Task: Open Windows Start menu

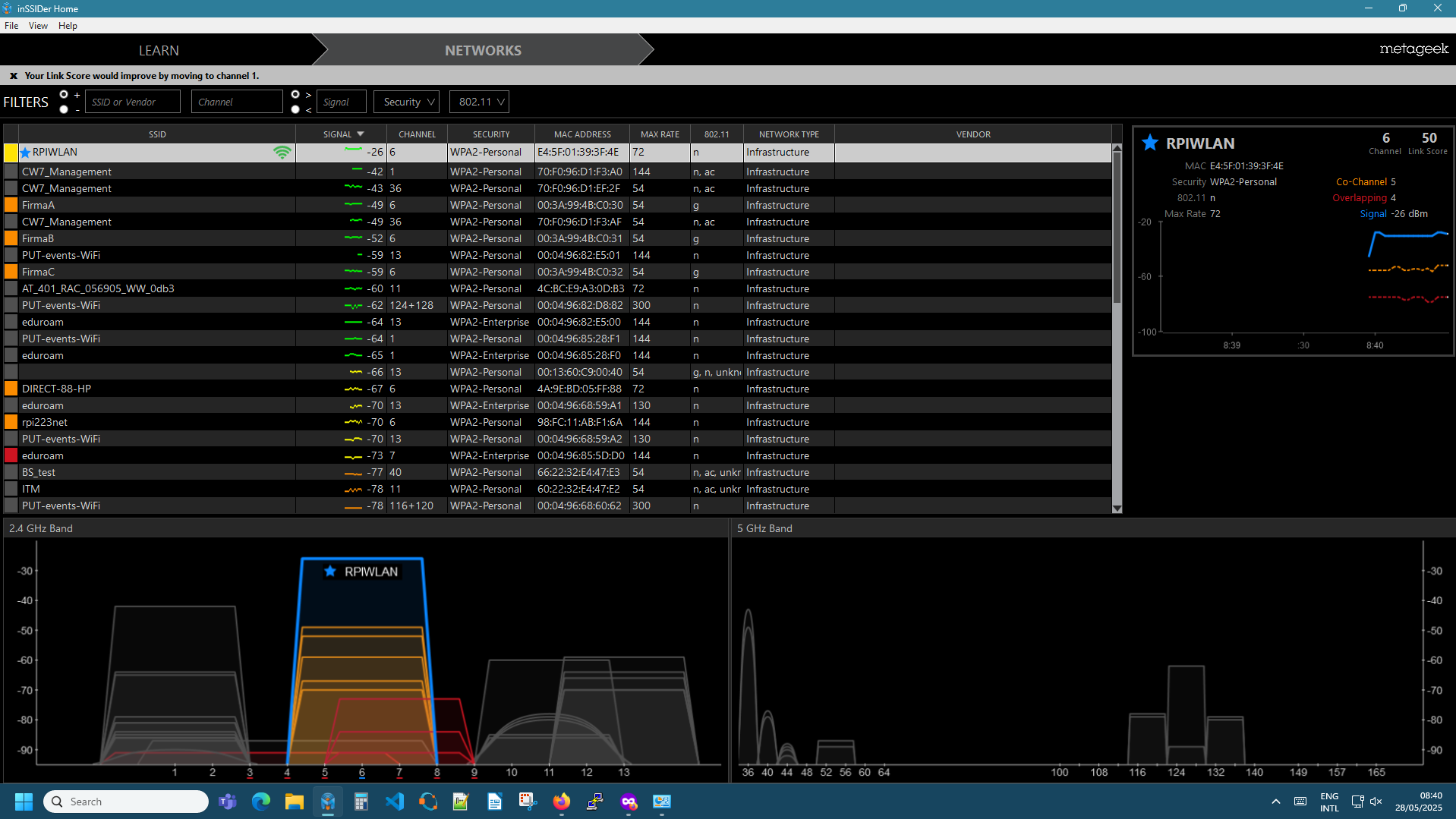Action: 24,802
